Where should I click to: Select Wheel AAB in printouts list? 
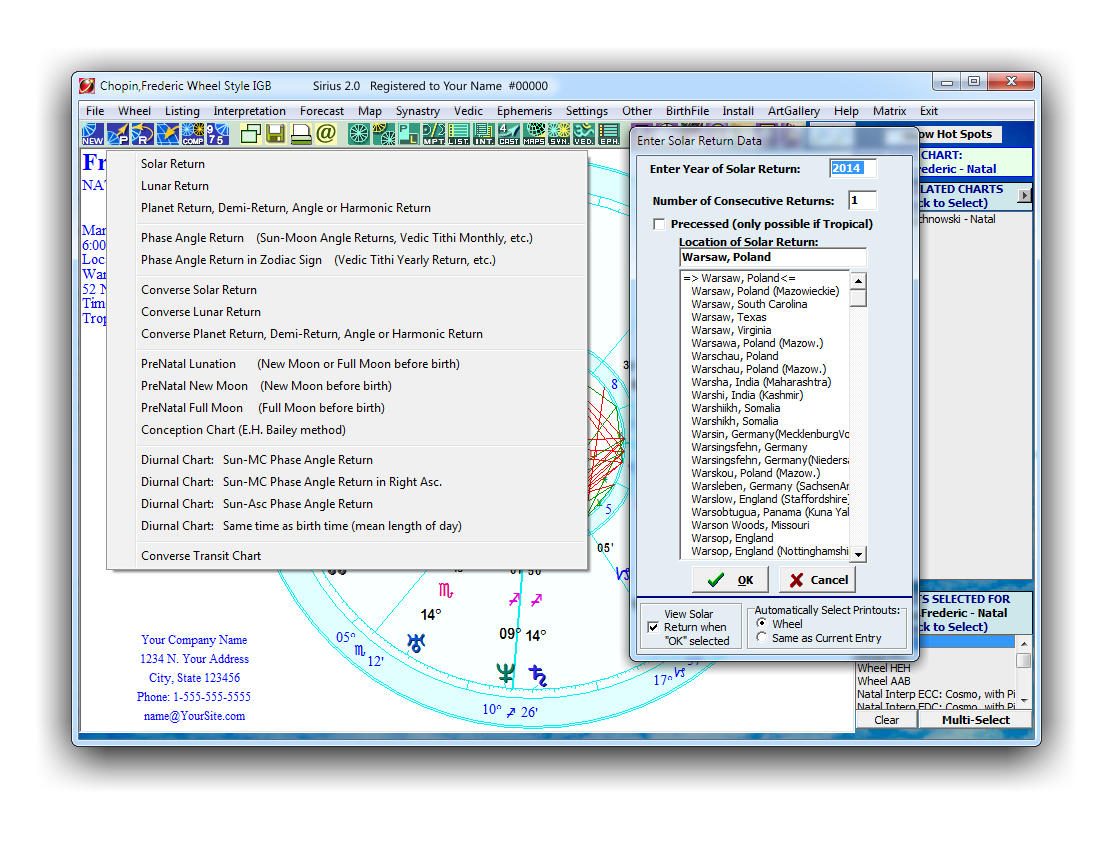tap(883, 681)
